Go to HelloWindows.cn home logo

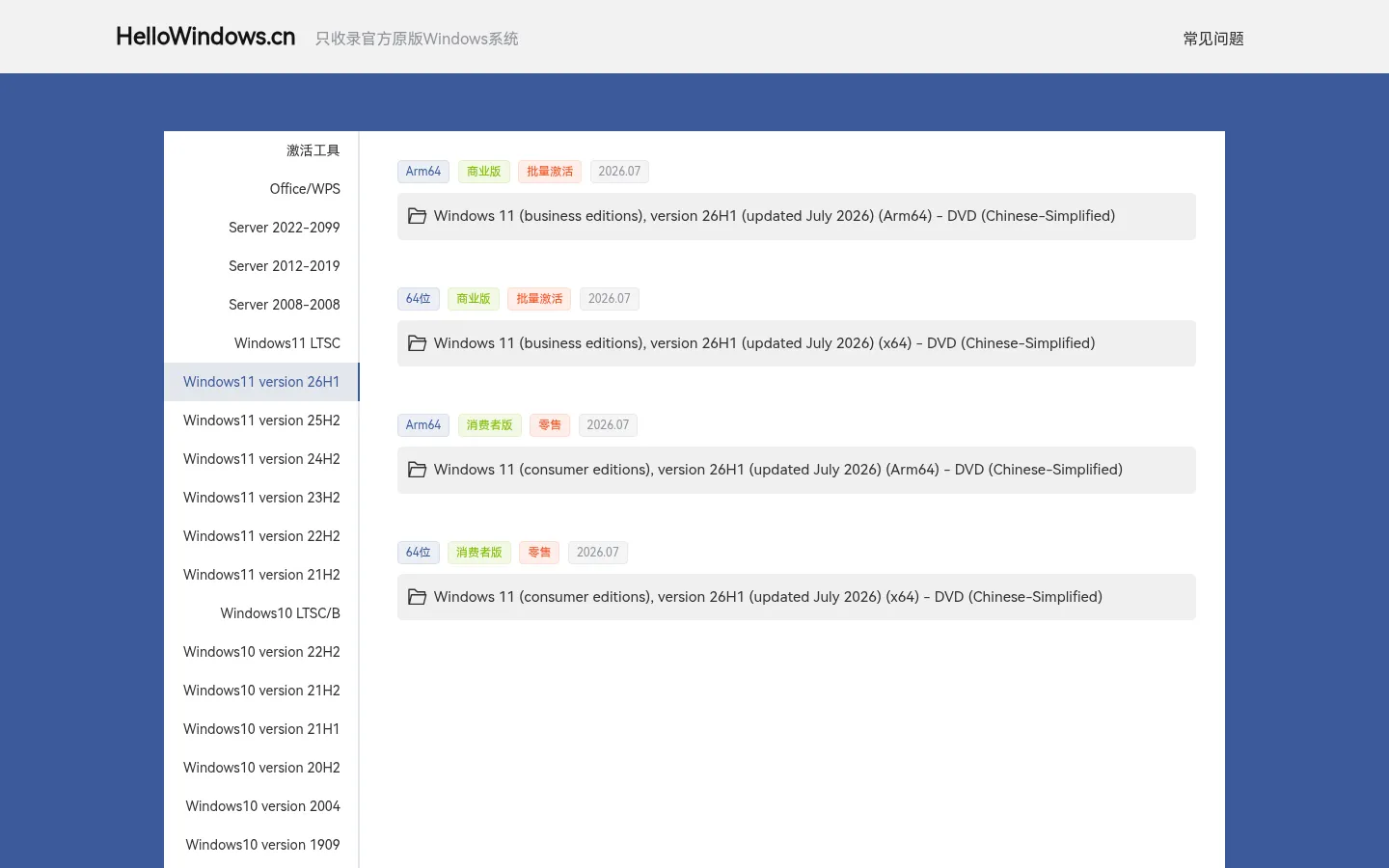point(205,37)
